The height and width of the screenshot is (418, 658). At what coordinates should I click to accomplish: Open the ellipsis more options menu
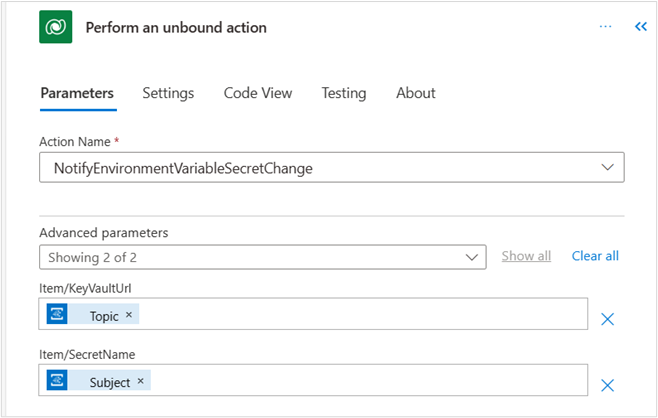tap(605, 27)
